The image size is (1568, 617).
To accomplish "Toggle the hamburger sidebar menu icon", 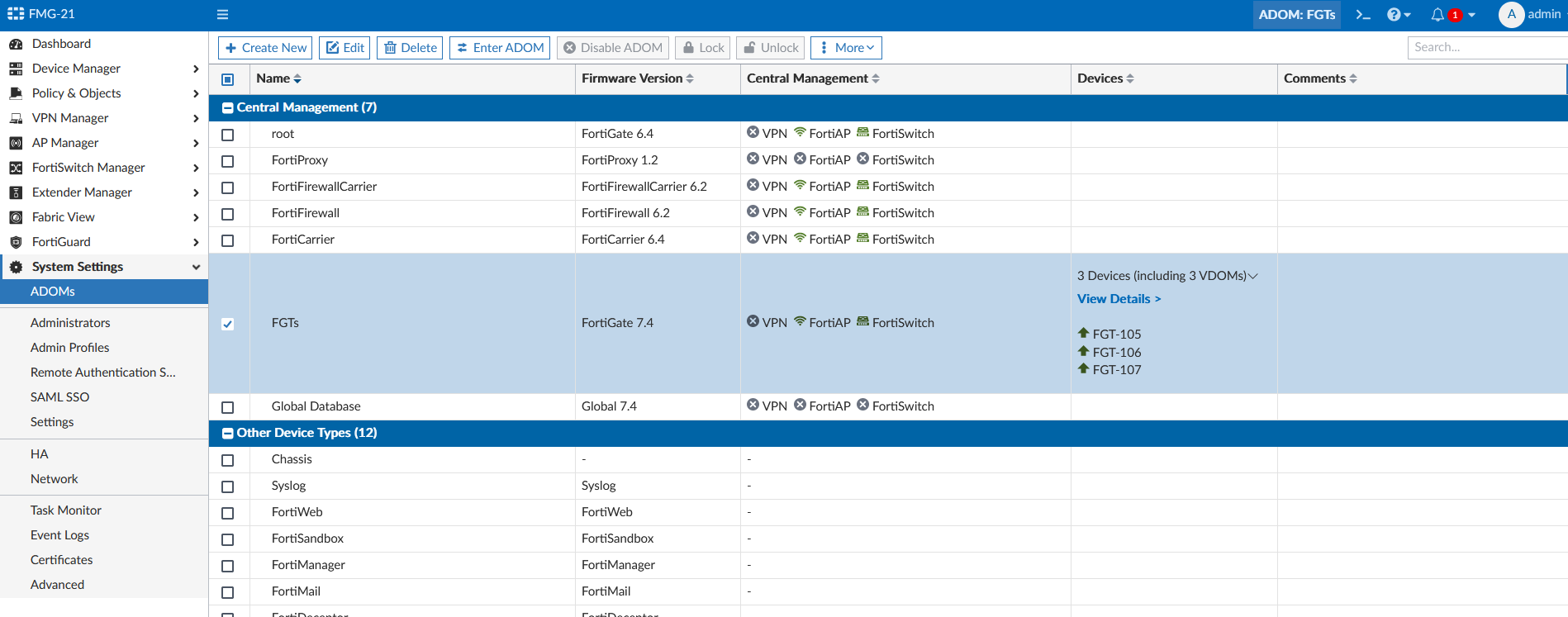I will pos(222,15).
